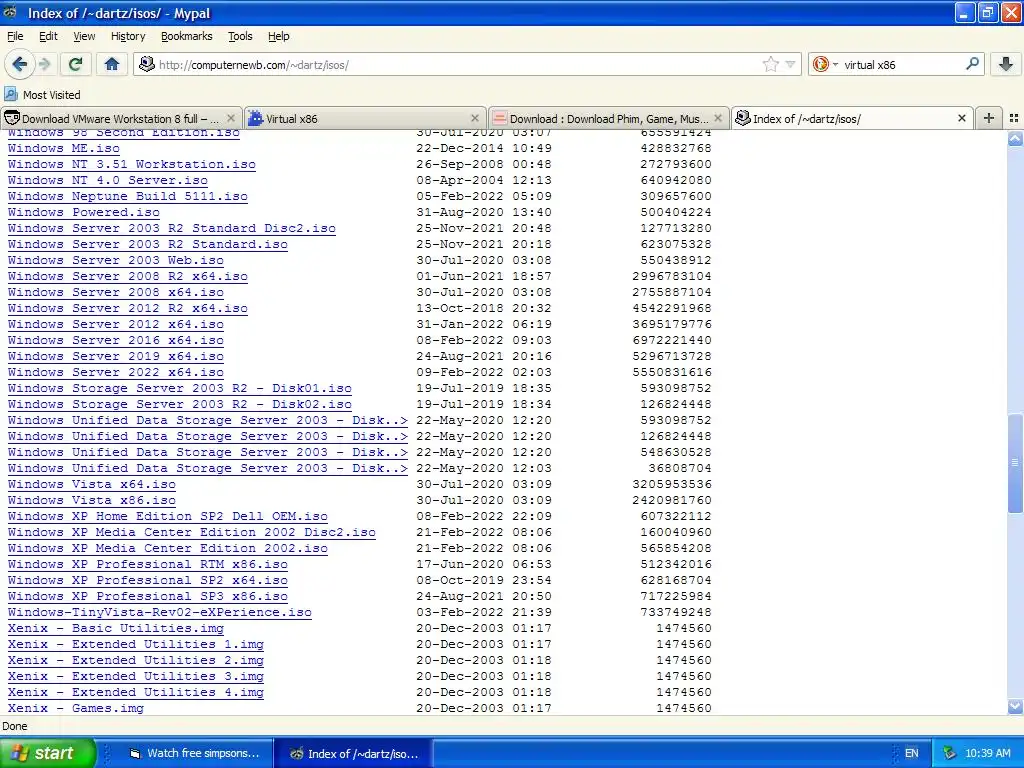This screenshot has width=1024, height=768.
Task: Open the Windows Start menu
Action: (47, 753)
